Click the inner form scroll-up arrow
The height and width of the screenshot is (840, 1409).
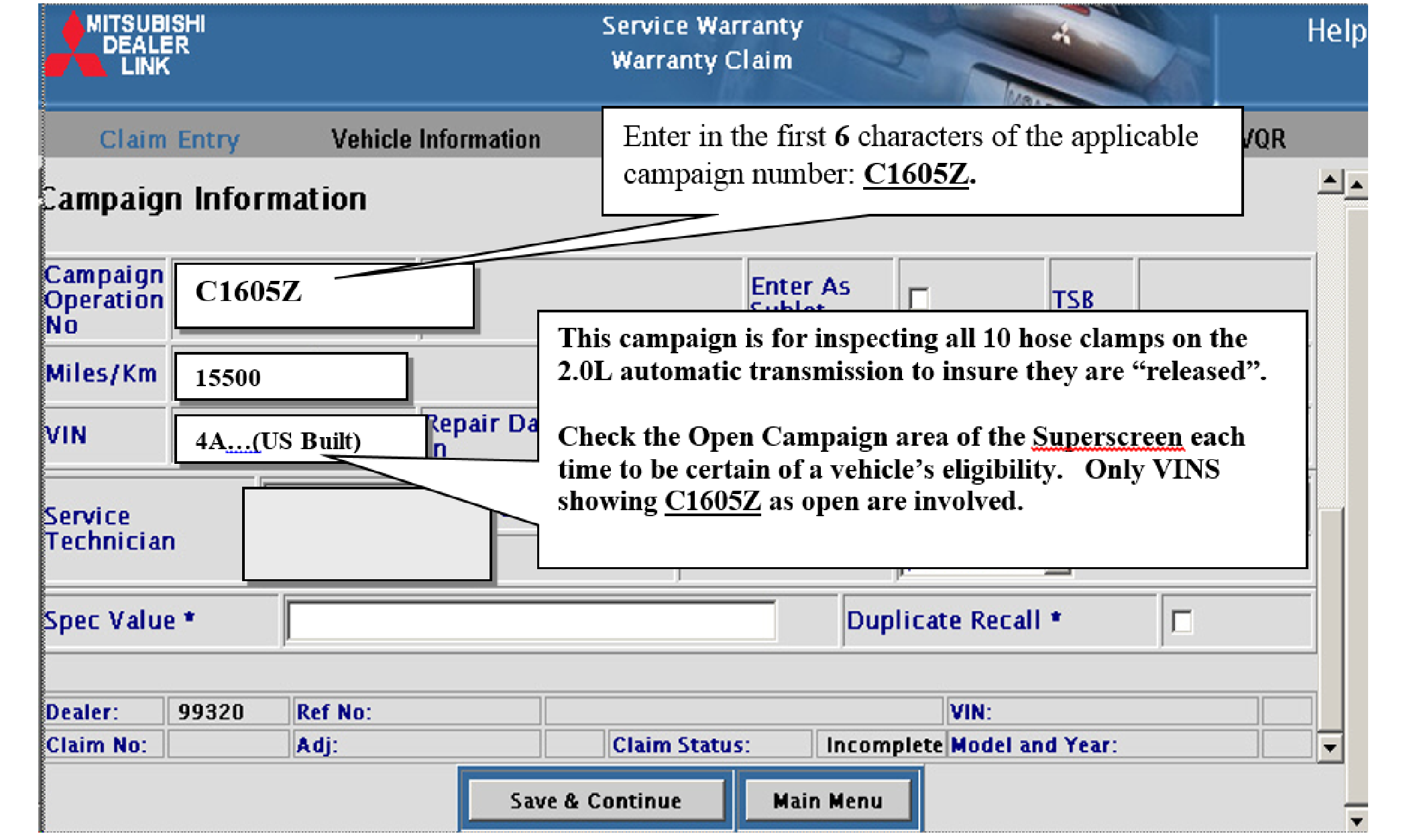[x=1330, y=180]
